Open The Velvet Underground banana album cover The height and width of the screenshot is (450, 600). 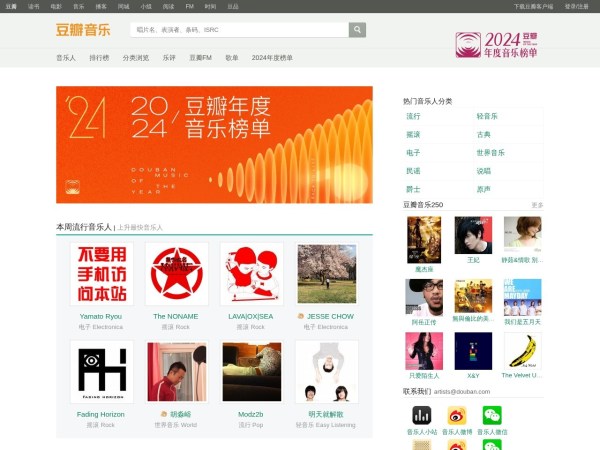point(522,351)
